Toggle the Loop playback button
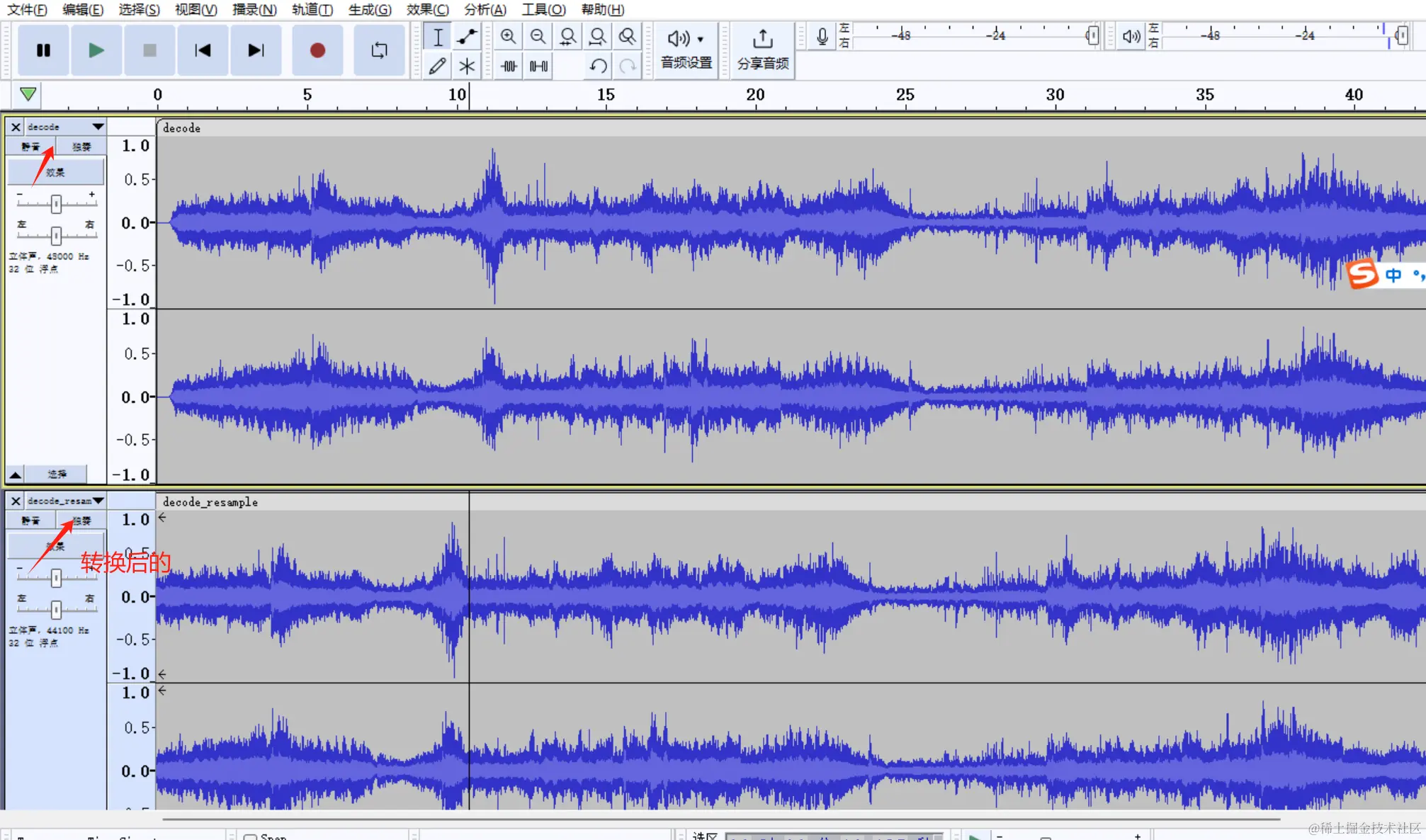 click(x=379, y=50)
